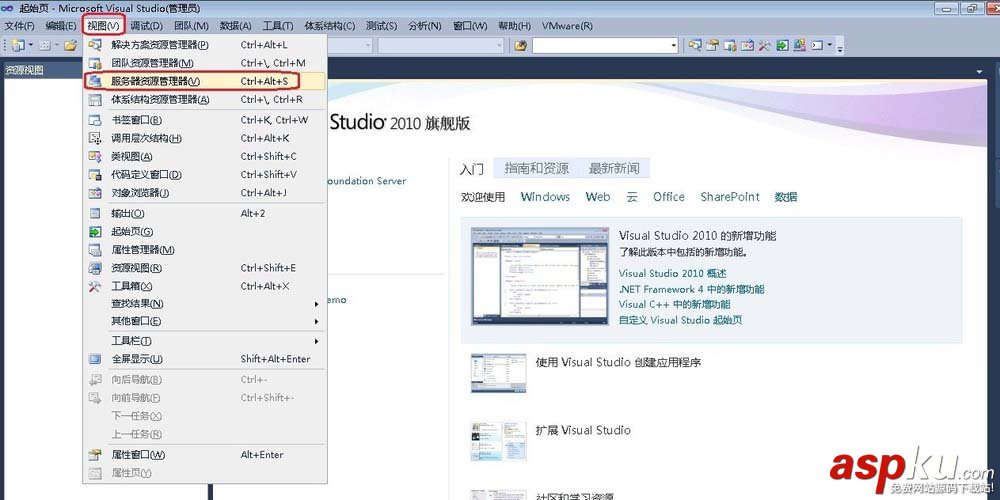
Task: Choose 输出(O) from the menu
Action: [x=205, y=214]
